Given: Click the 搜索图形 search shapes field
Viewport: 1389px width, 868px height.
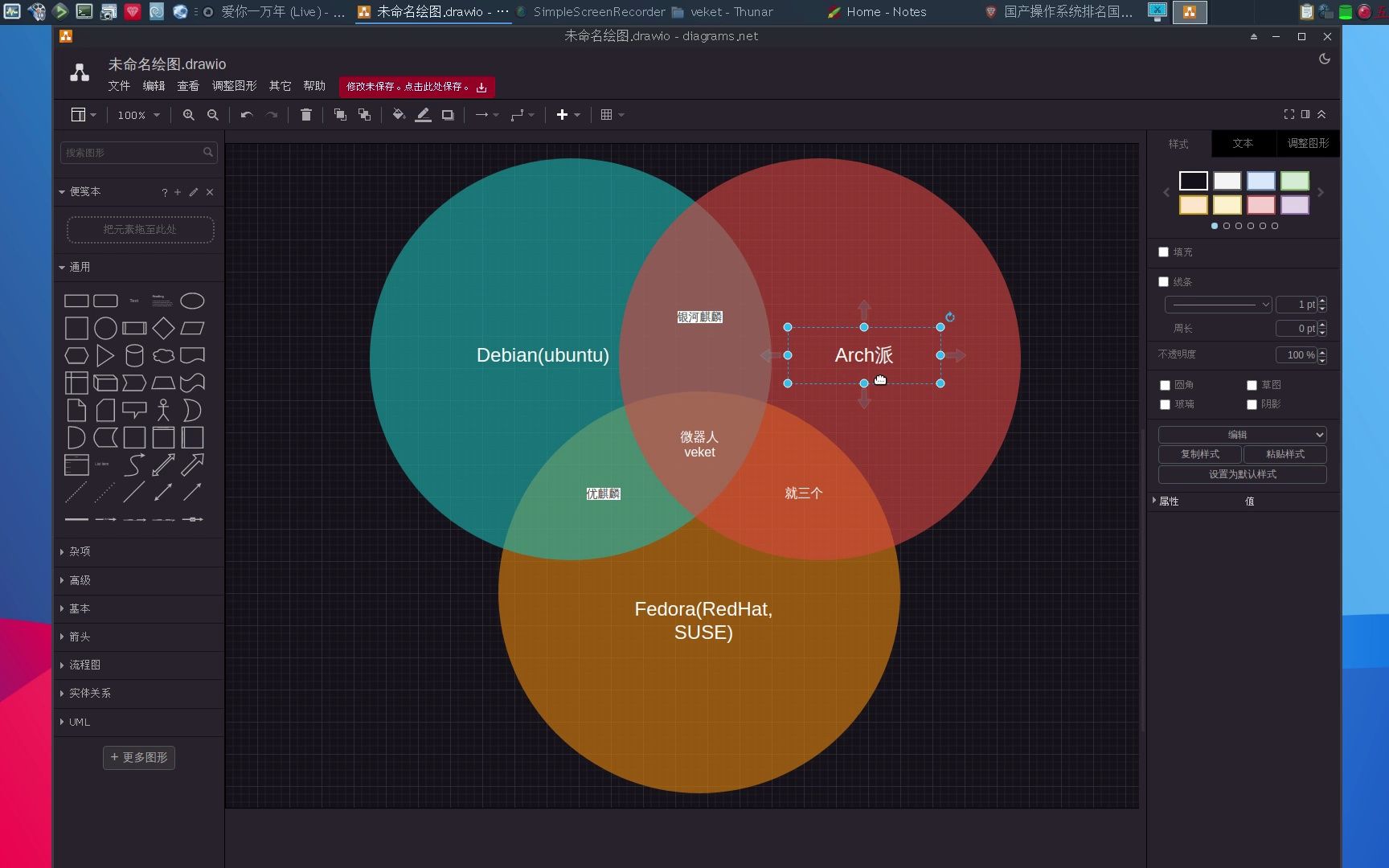Looking at the screenshot, I should (x=138, y=153).
